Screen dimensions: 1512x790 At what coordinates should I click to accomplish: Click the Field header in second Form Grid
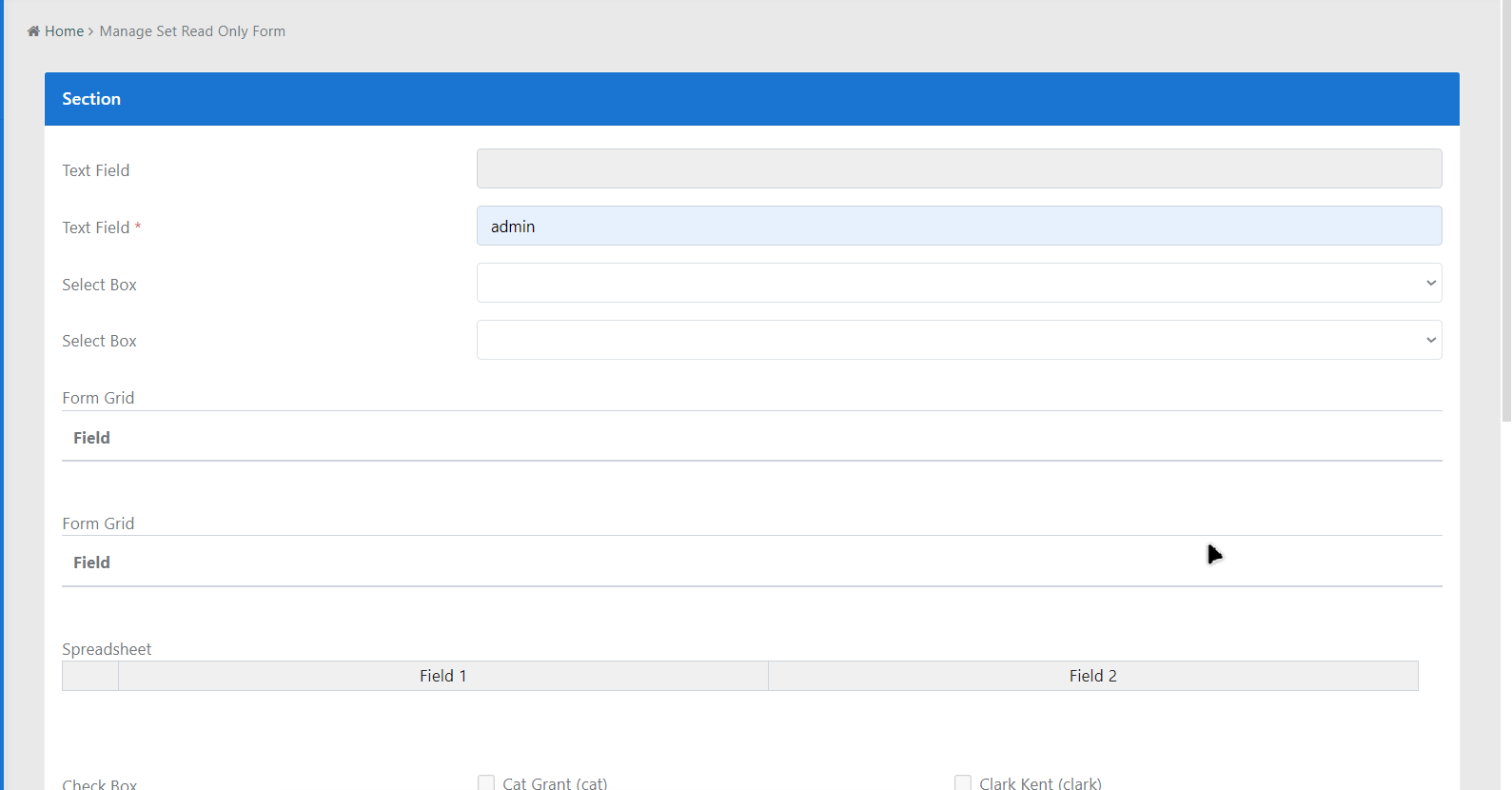[x=91, y=563]
